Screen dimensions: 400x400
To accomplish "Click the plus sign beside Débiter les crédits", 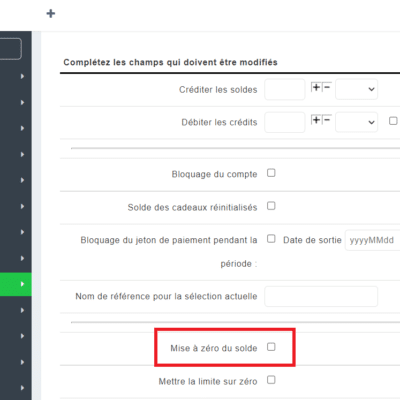I will click(316, 120).
